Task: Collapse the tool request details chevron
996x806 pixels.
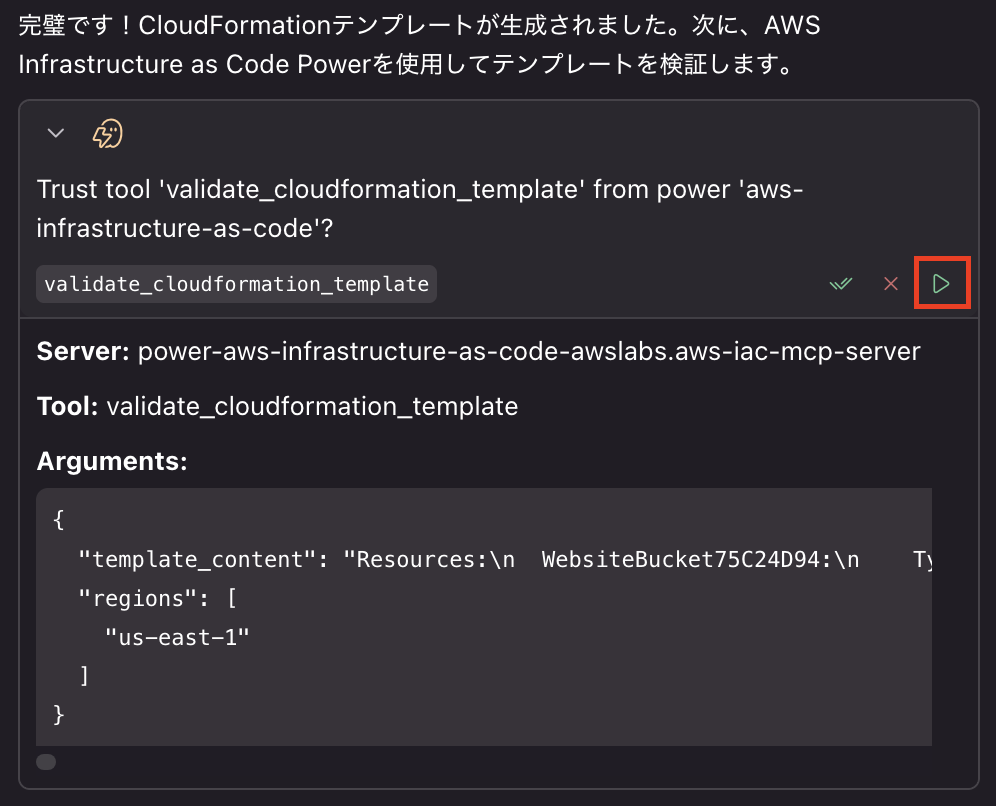Action: click(x=56, y=133)
